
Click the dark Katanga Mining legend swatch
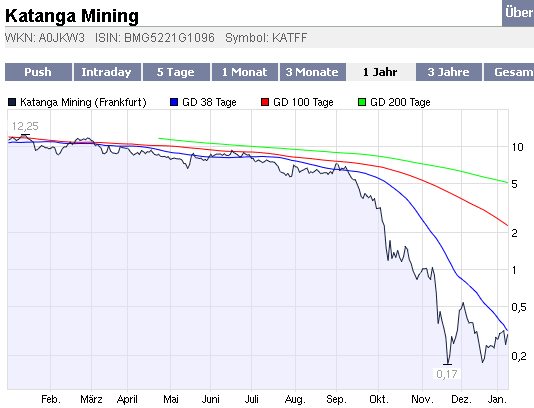pyautogui.click(x=12, y=102)
